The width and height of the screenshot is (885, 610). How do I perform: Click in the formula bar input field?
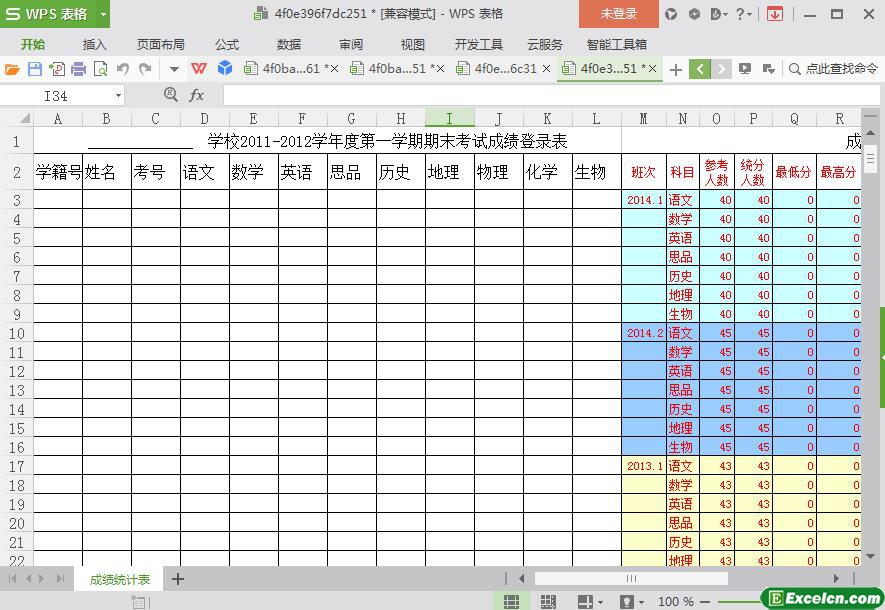[x=540, y=95]
